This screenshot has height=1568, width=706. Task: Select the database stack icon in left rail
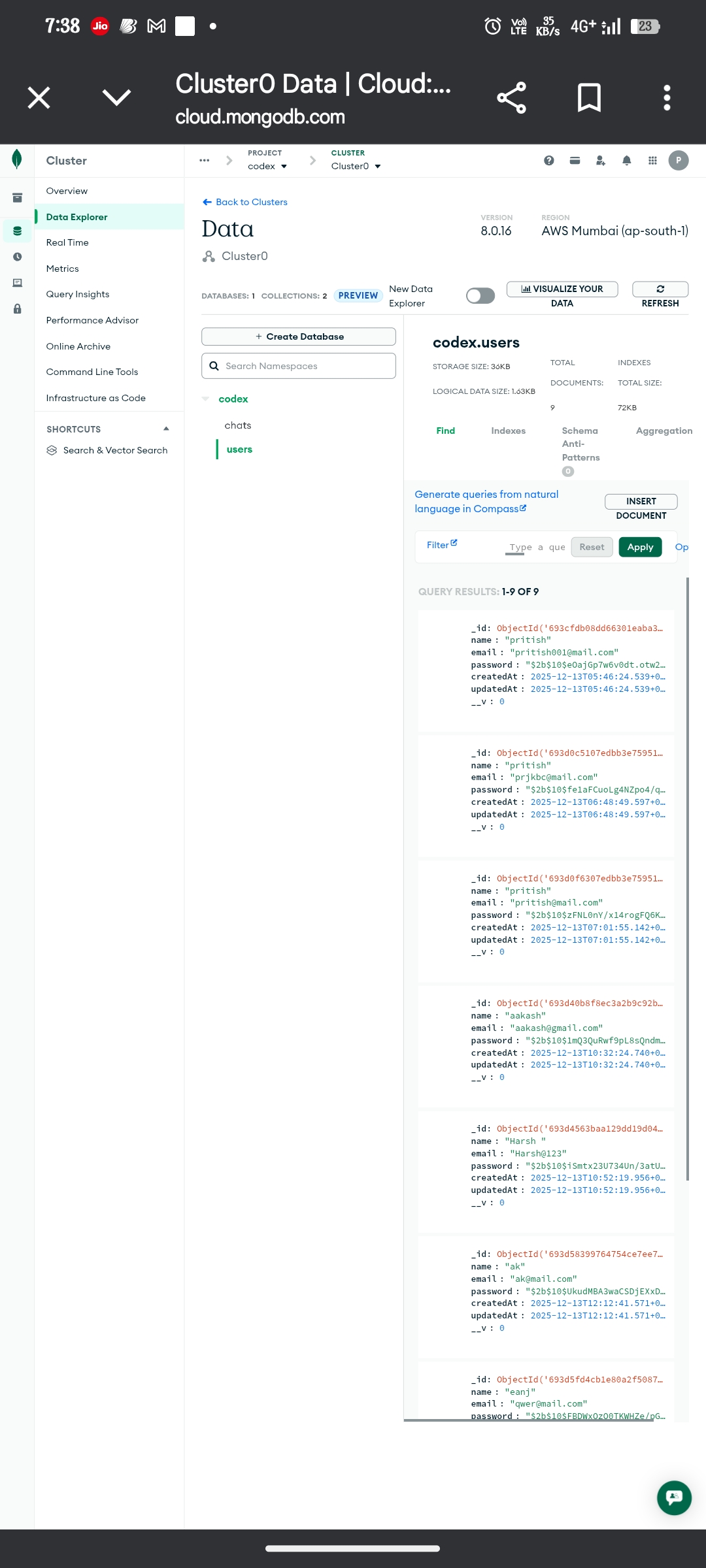(x=18, y=231)
